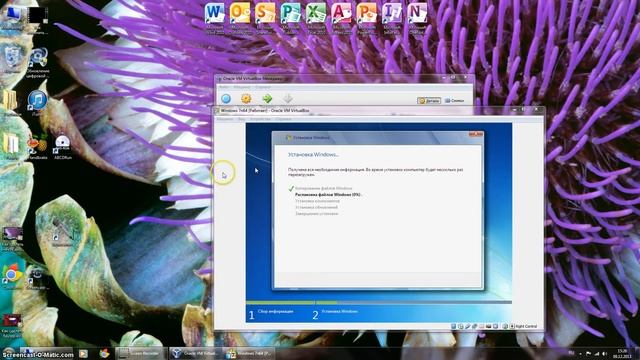The height and width of the screenshot is (360, 640).
Task: Click the blue New machine icon in VirtualBox Manager
Action: pyautogui.click(x=226, y=98)
